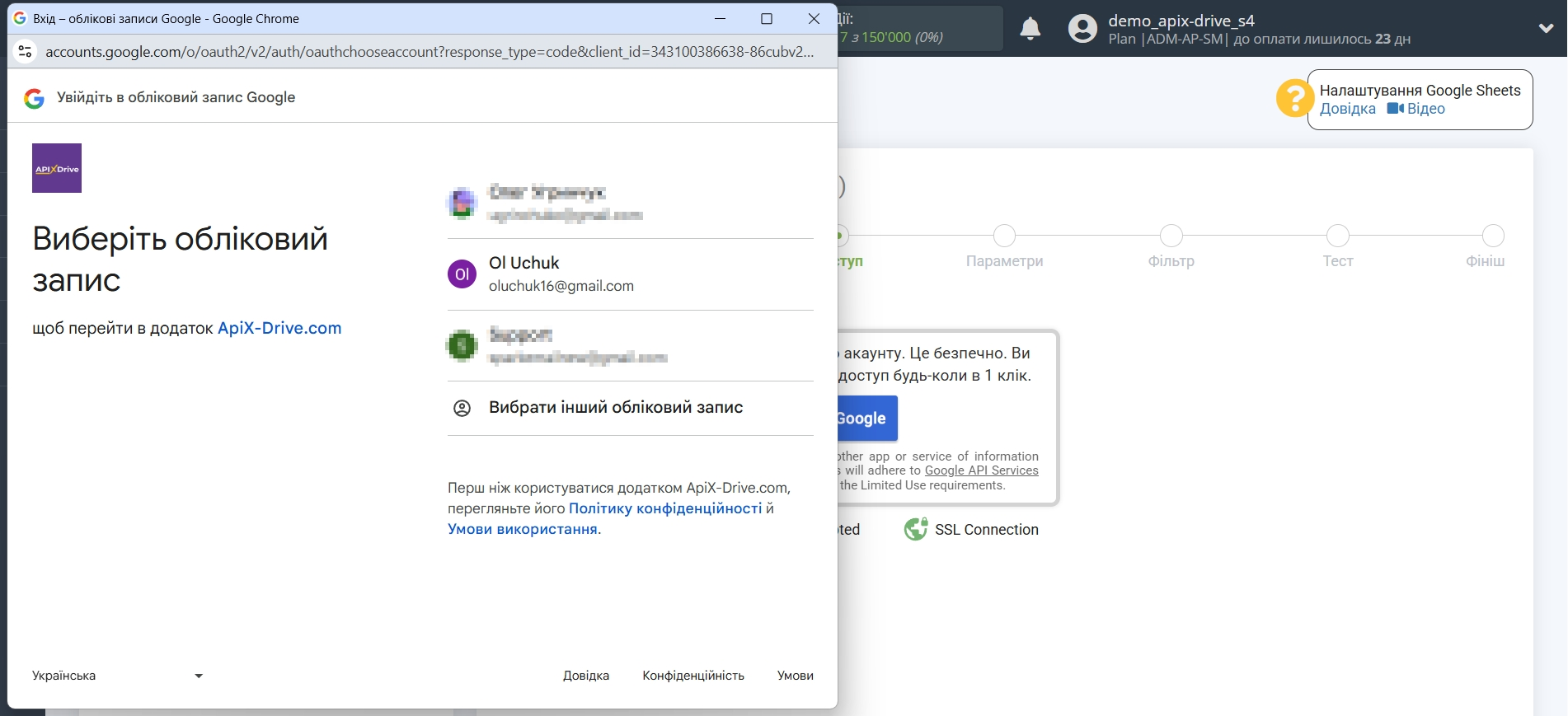This screenshot has height=716, width=1568.
Task: Select the Тест step circle
Action: [x=1337, y=236]
